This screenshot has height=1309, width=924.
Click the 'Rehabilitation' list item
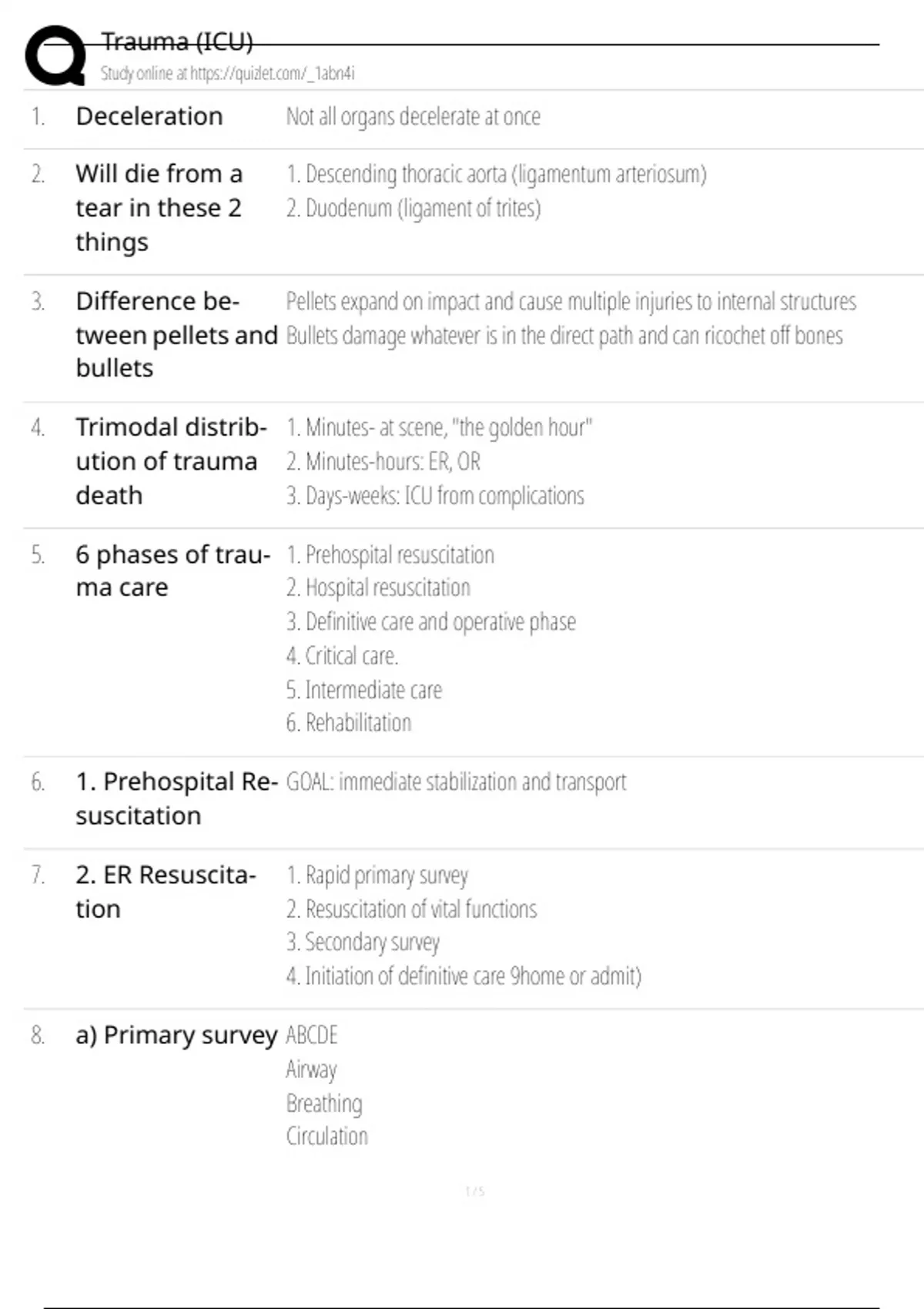tap(349, 722)
